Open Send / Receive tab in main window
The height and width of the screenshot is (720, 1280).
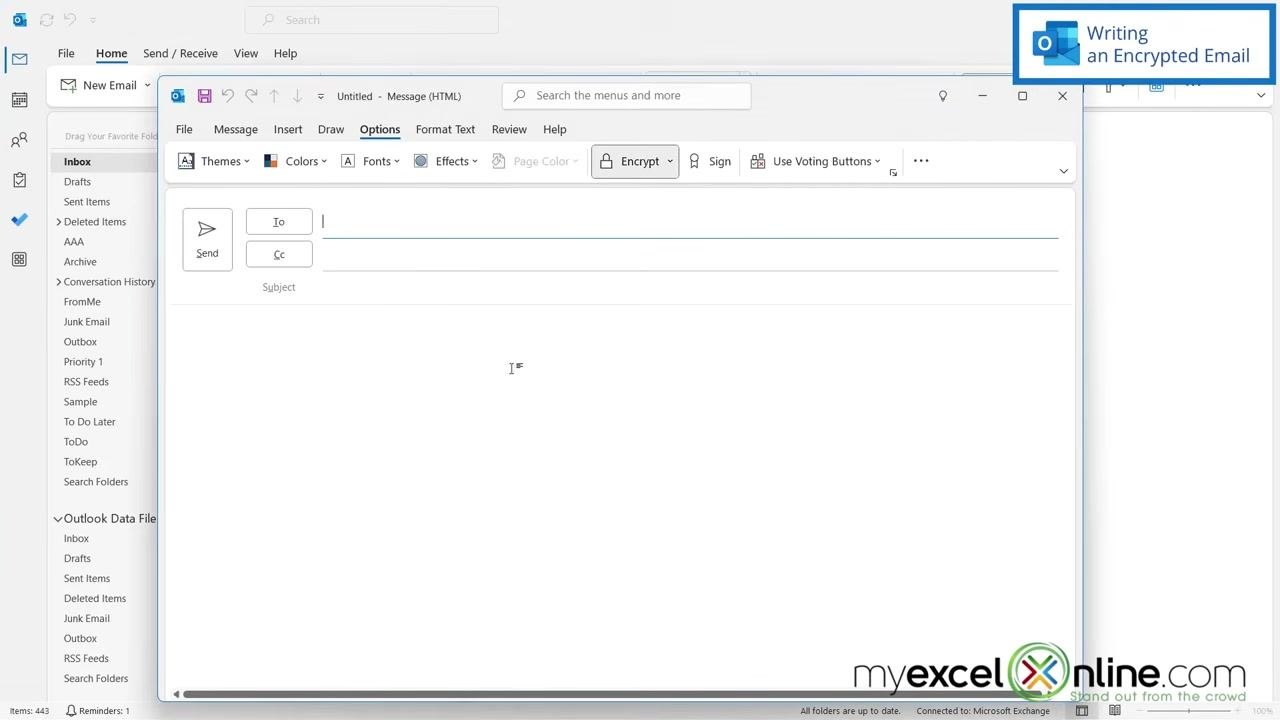[180, 53]
